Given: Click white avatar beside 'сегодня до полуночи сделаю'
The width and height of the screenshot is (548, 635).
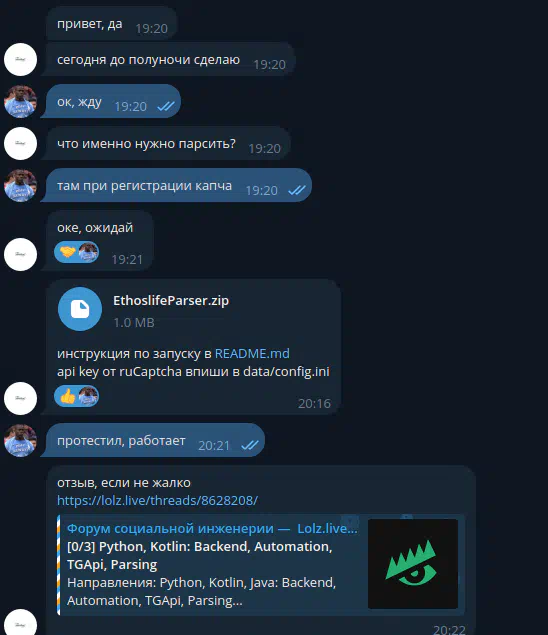Looking at the screenshot, I should click(20, 60).
